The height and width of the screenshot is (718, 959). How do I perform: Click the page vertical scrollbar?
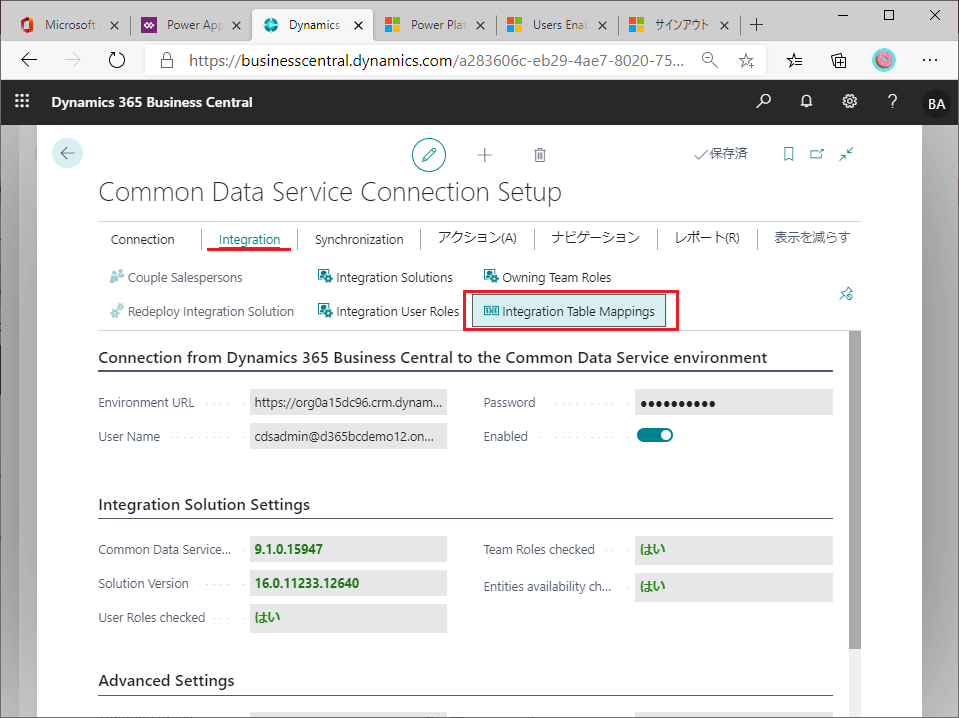[855, 489]
